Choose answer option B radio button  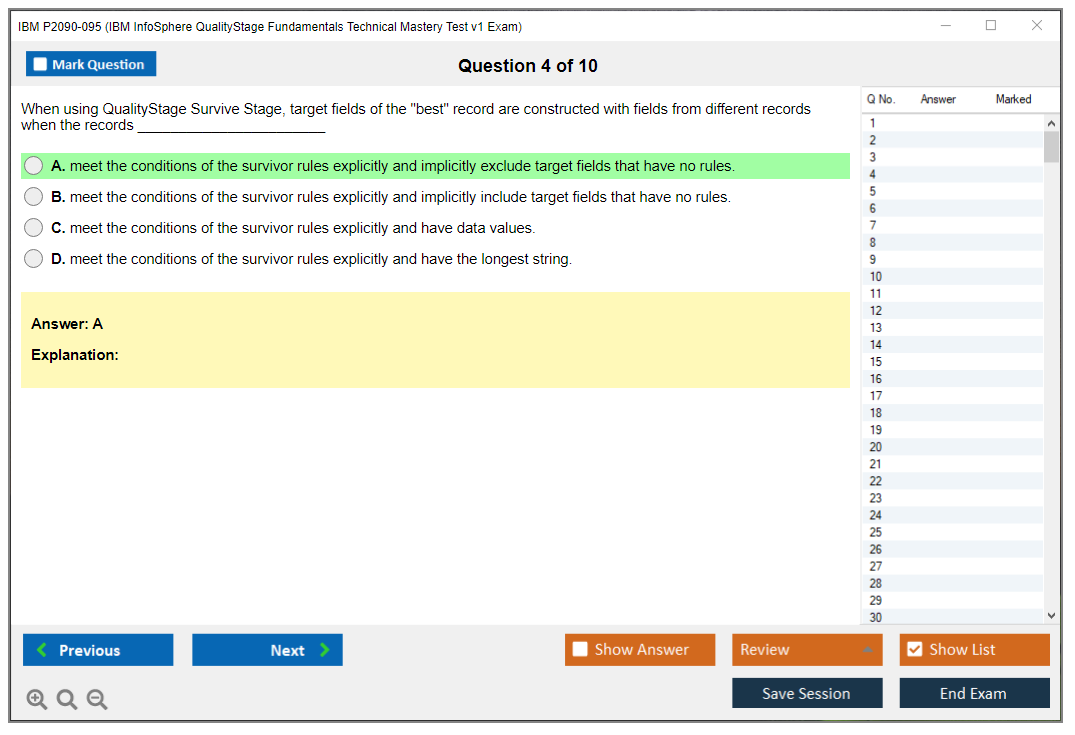tap(34, 197)
